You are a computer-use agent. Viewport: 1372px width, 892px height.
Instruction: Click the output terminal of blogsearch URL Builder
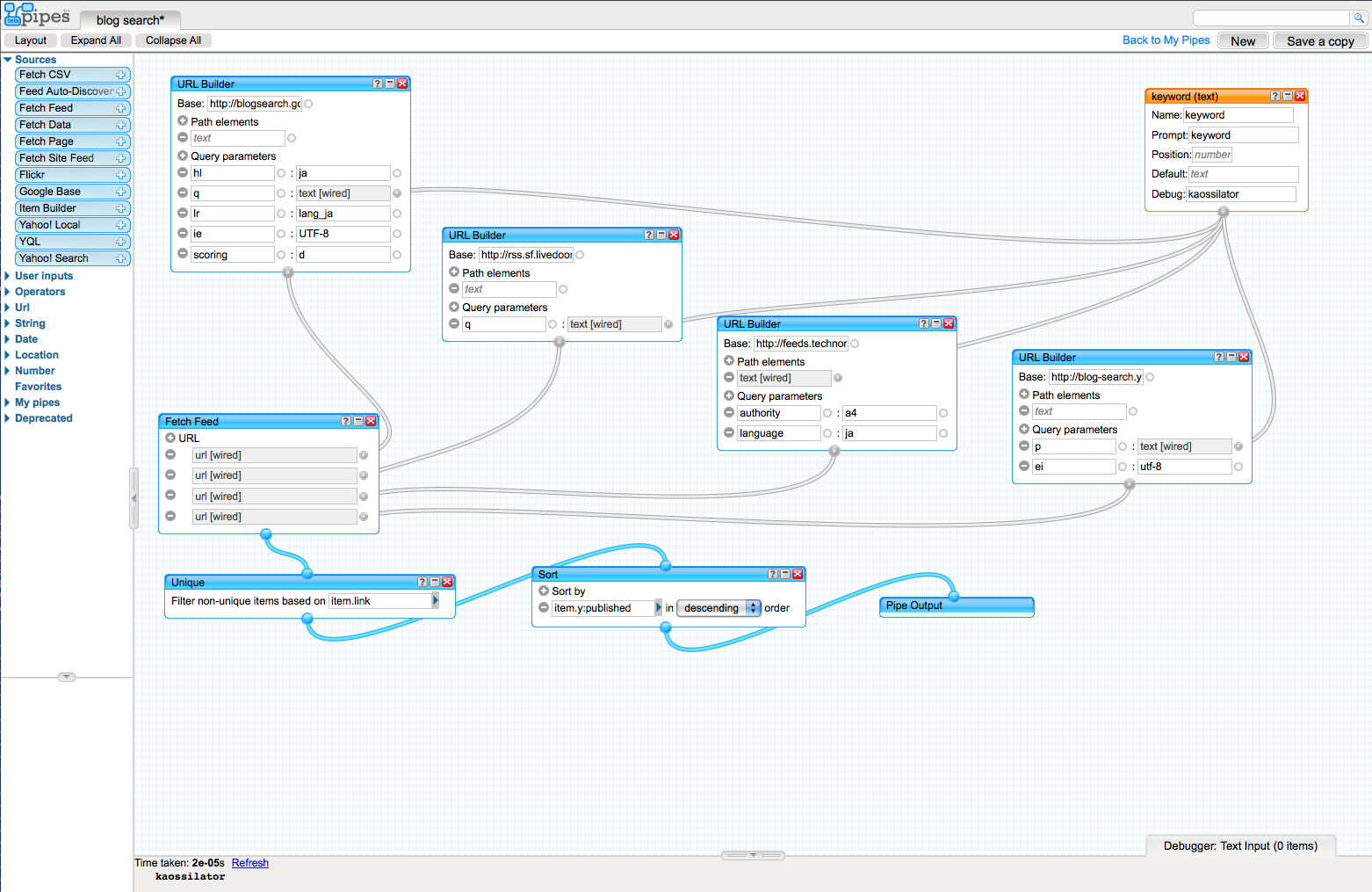[288, 272]
